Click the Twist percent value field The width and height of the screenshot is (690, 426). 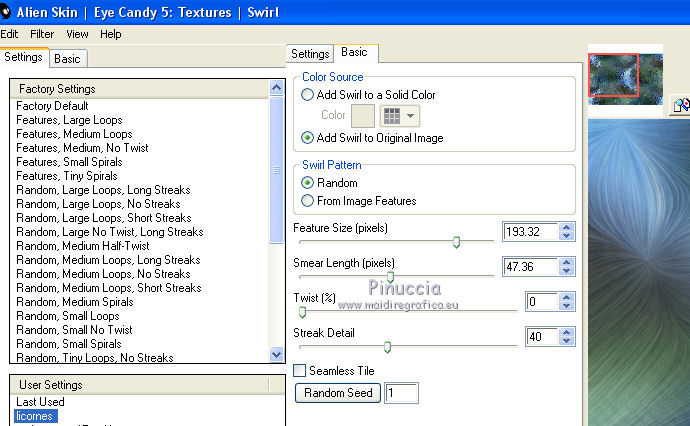pyautogui.click(x=542, y=301)
